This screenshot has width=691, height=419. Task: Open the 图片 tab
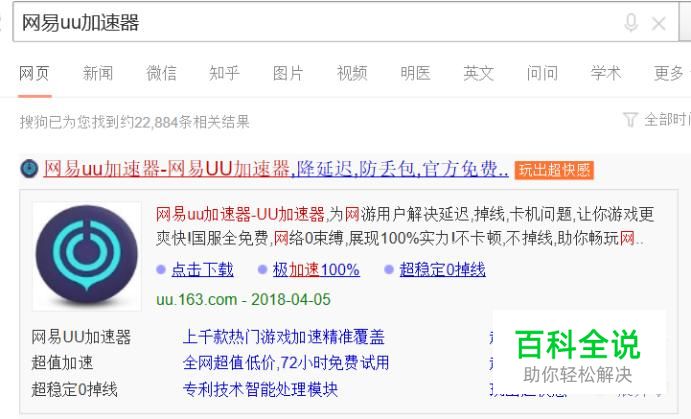click(288, 73)
